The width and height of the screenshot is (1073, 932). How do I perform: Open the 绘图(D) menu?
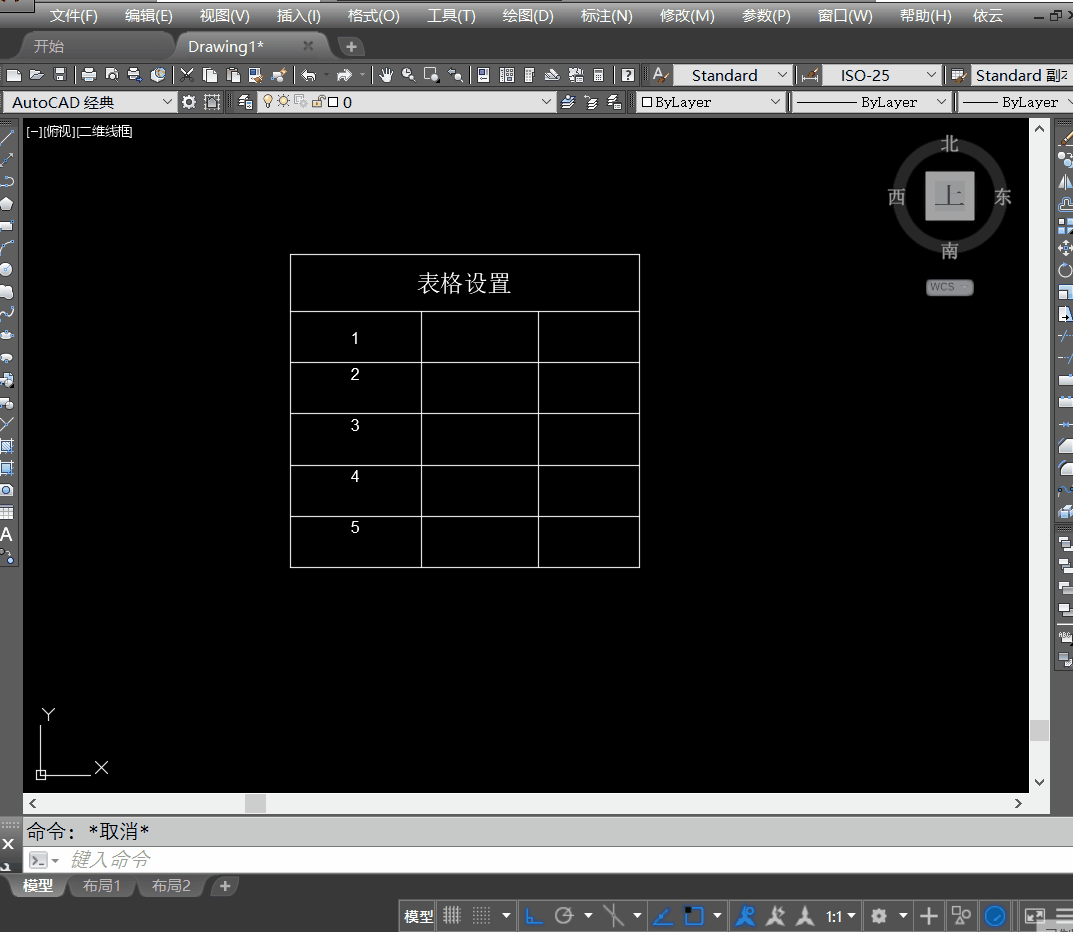[x=528, y=16]
